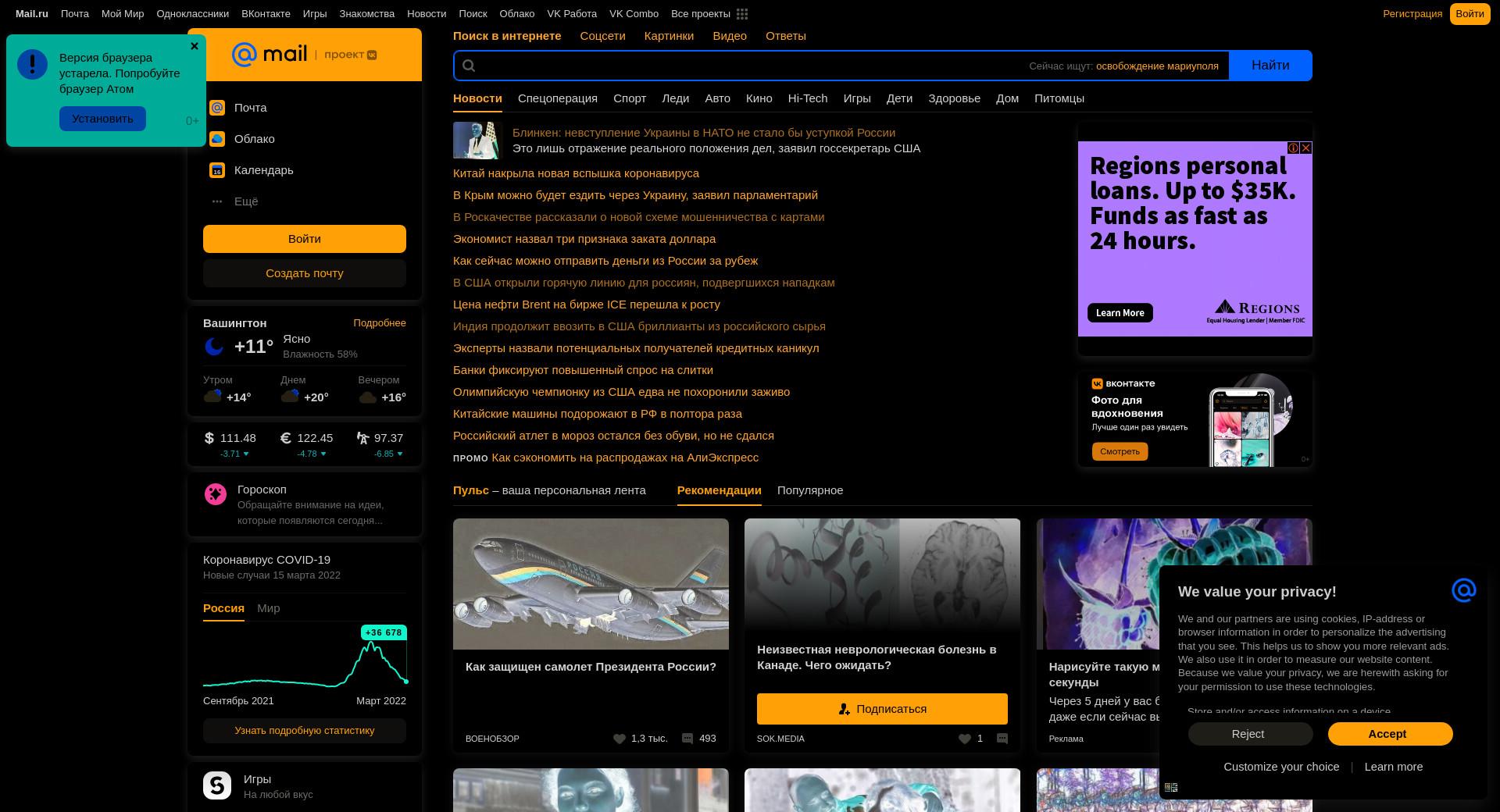Close the Regions loan advertisement
Viewport: 1500px width, 812px height.
pyautogui.click(x=1305, y=148)
